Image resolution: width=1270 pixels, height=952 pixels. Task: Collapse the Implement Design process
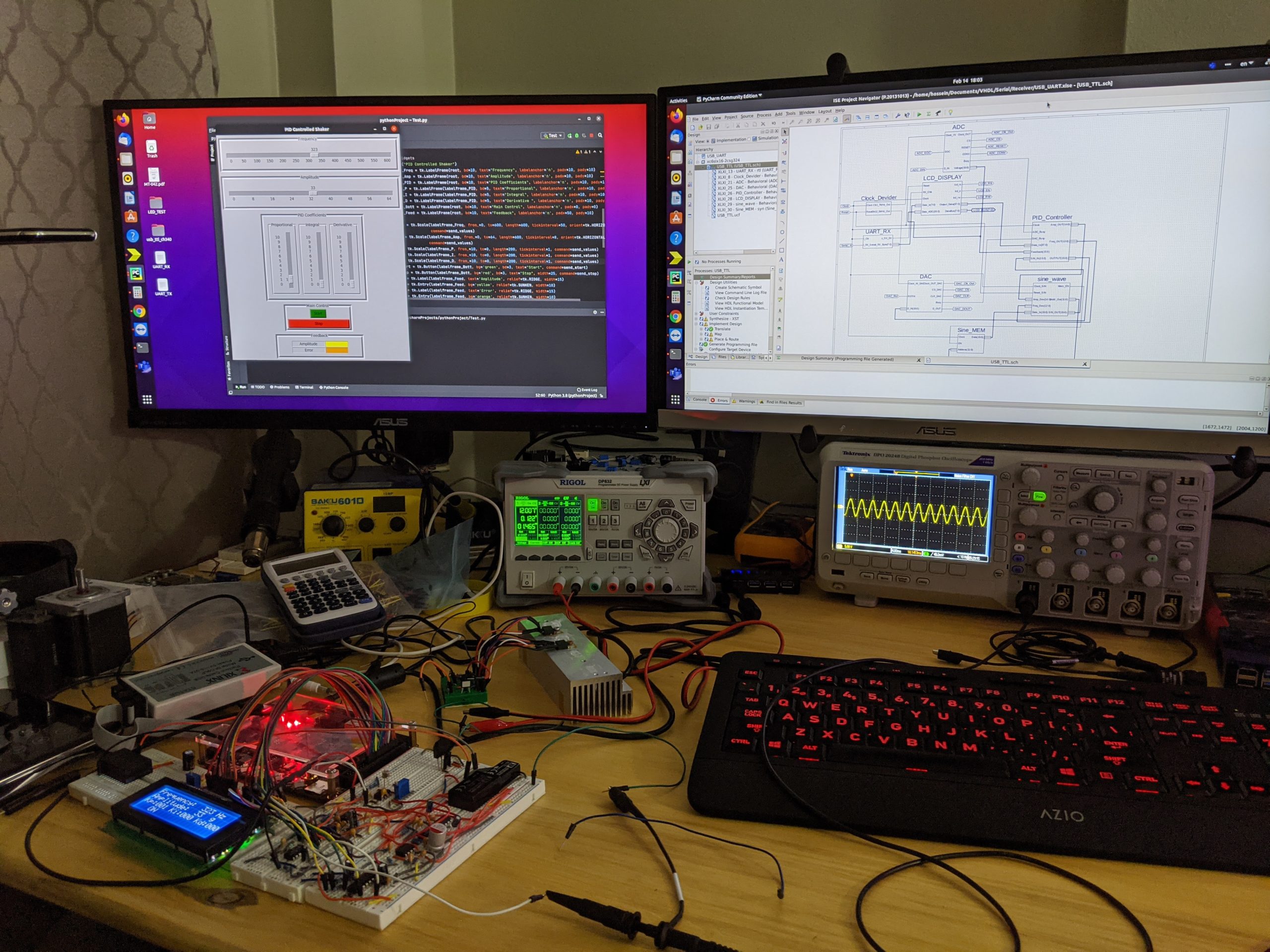click(697, 324)
